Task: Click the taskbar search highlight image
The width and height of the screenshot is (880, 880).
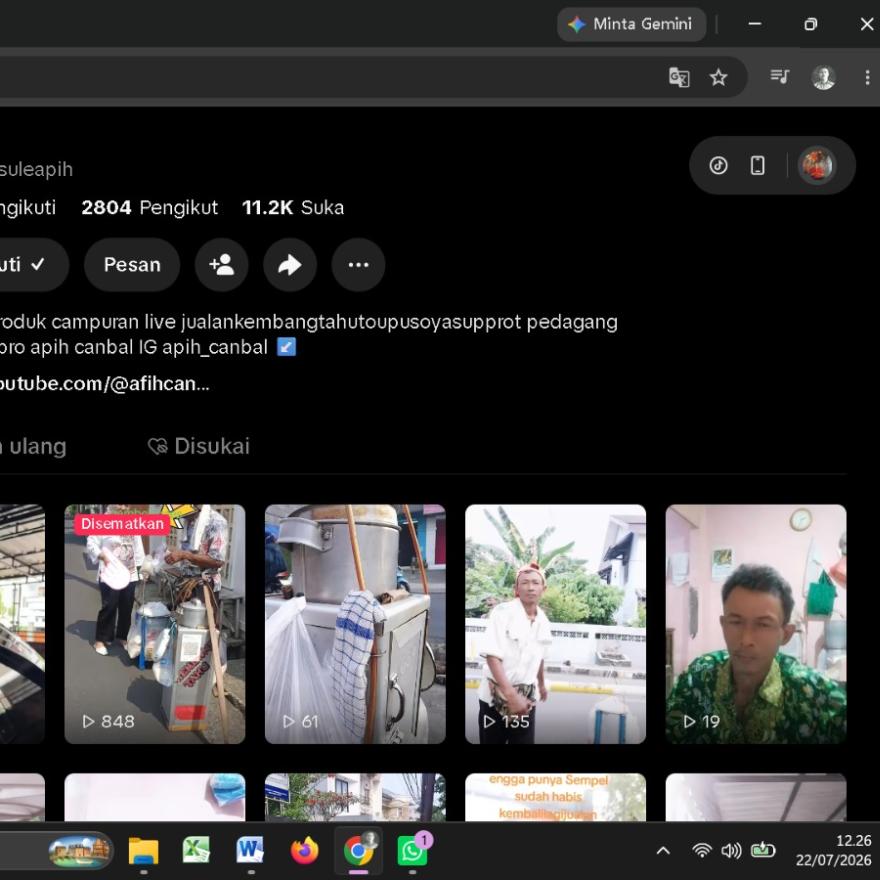Action: (80, 851)
